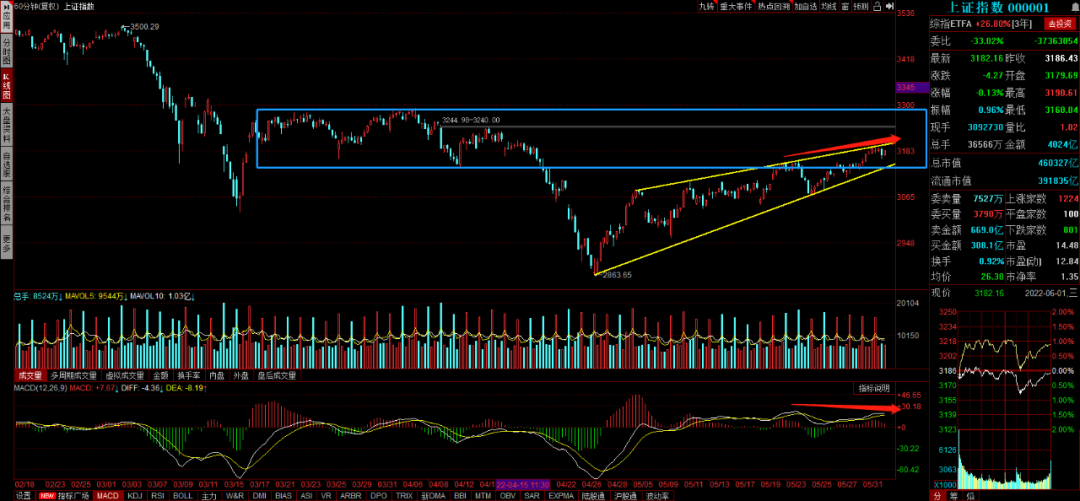The height and width of the screenshot is (501, 1080).
Task: Select the MACD indicator tab
Action: pyautogui.click(x=107, y=495)
